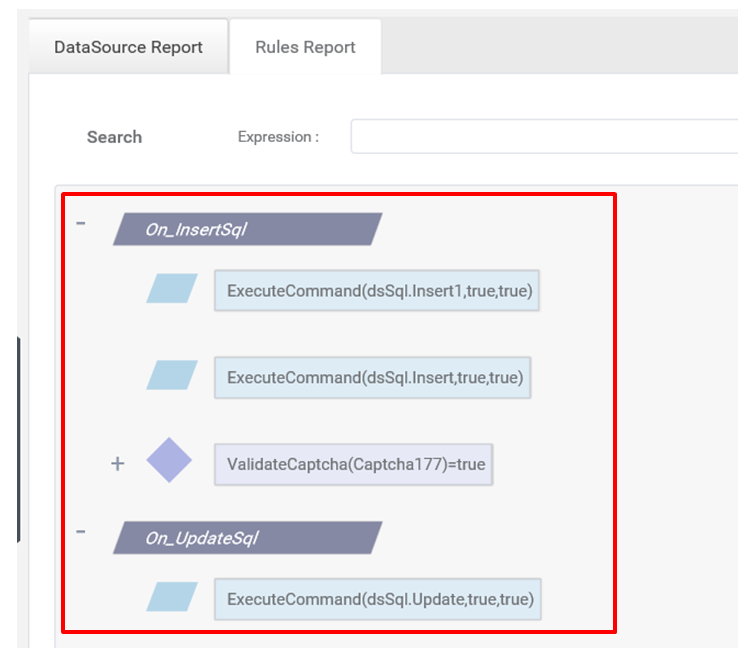738x648 pixels.
Task: Click the diamond condition icon for ValidateCaptcha
Action: tap(169, 460)
